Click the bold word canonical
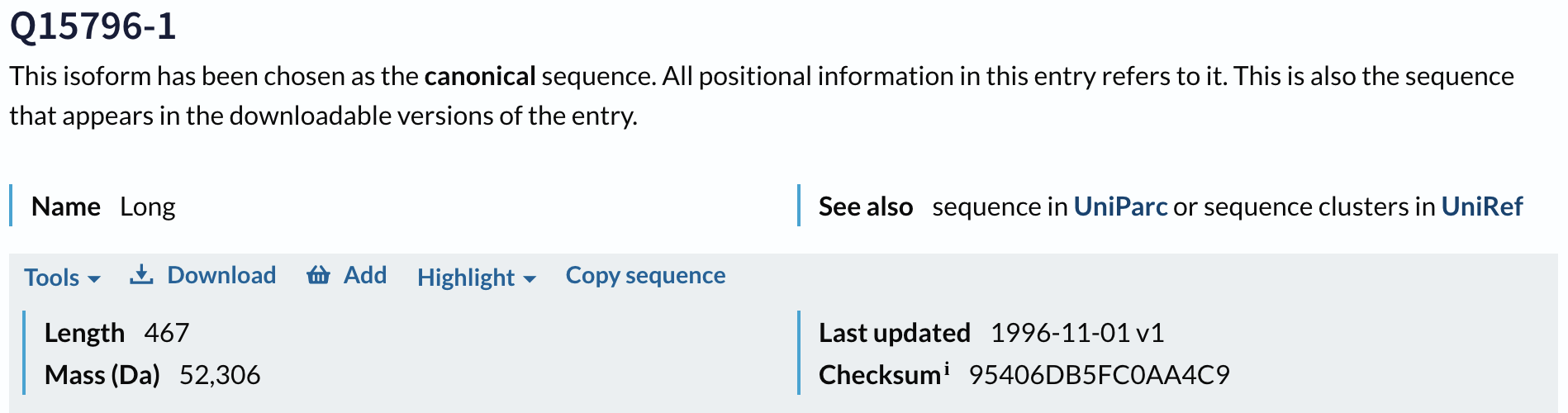 [480, 76]
